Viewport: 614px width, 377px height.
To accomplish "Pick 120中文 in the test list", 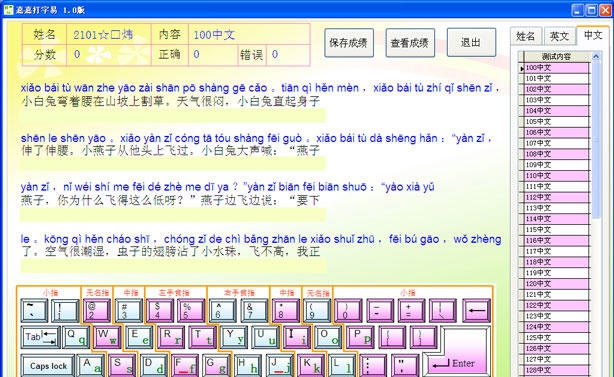I will click(x=556, y=284).
